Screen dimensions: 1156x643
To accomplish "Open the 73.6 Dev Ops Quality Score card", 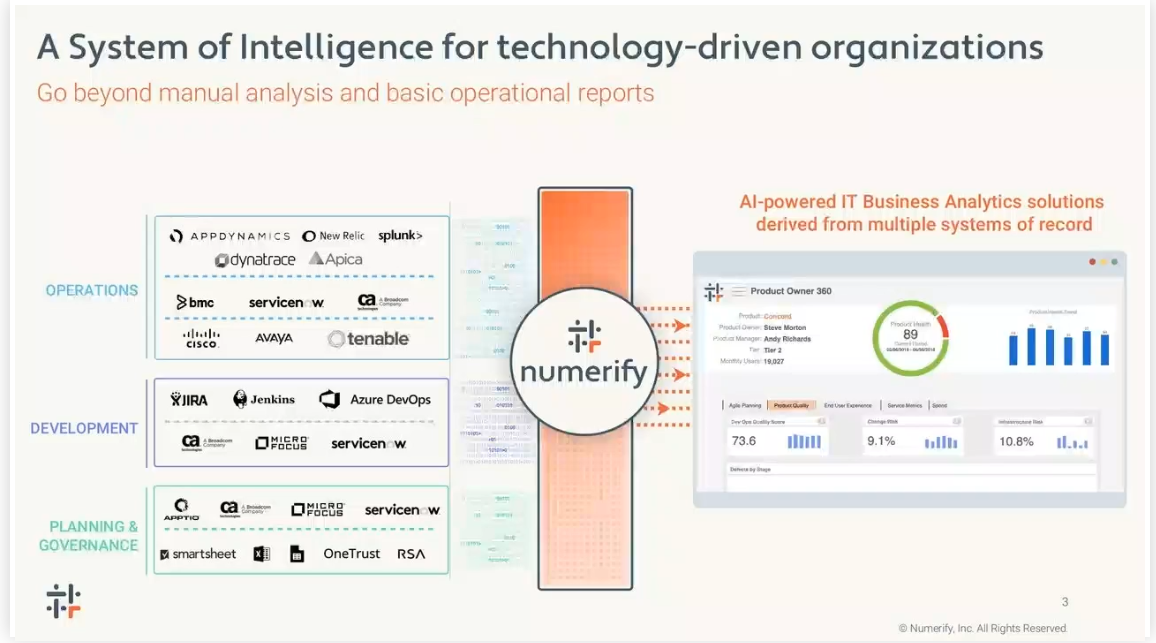I will click(x=776, y=436).
